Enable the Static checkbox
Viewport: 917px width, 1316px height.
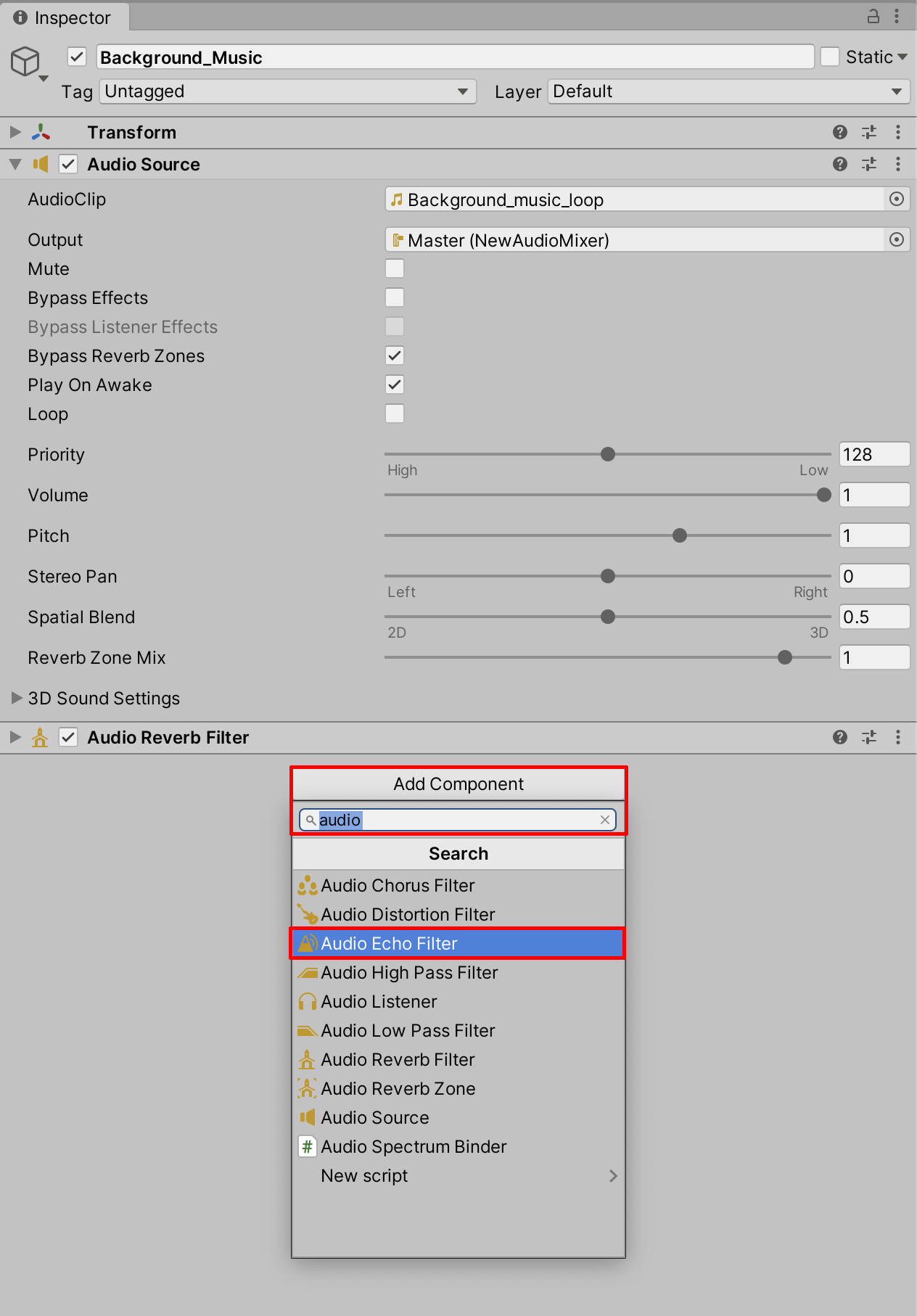(830, 57)
